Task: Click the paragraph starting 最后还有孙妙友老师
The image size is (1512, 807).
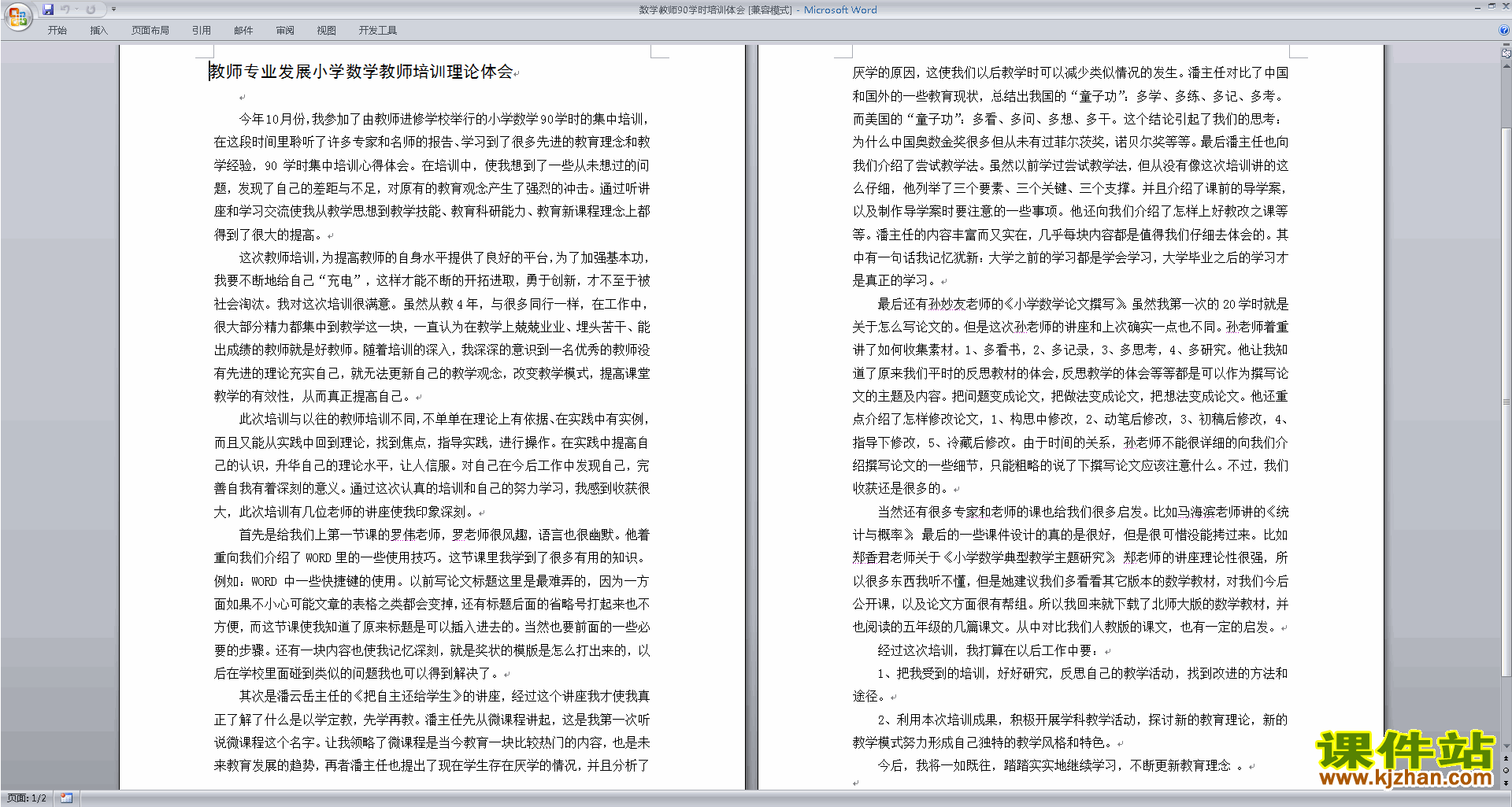Action: [x=1071, y=396]
